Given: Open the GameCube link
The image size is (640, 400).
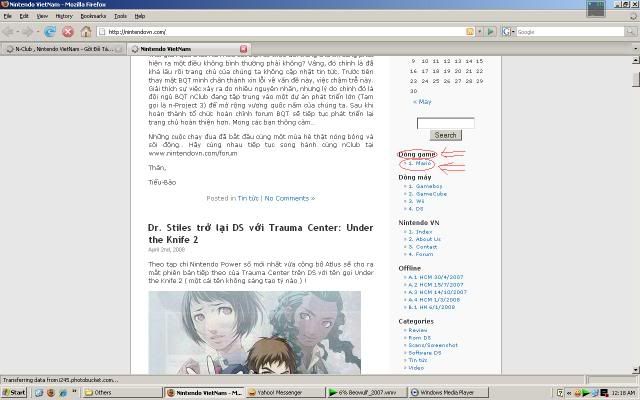Looking at the screenshot, I should tap(427, 194).
